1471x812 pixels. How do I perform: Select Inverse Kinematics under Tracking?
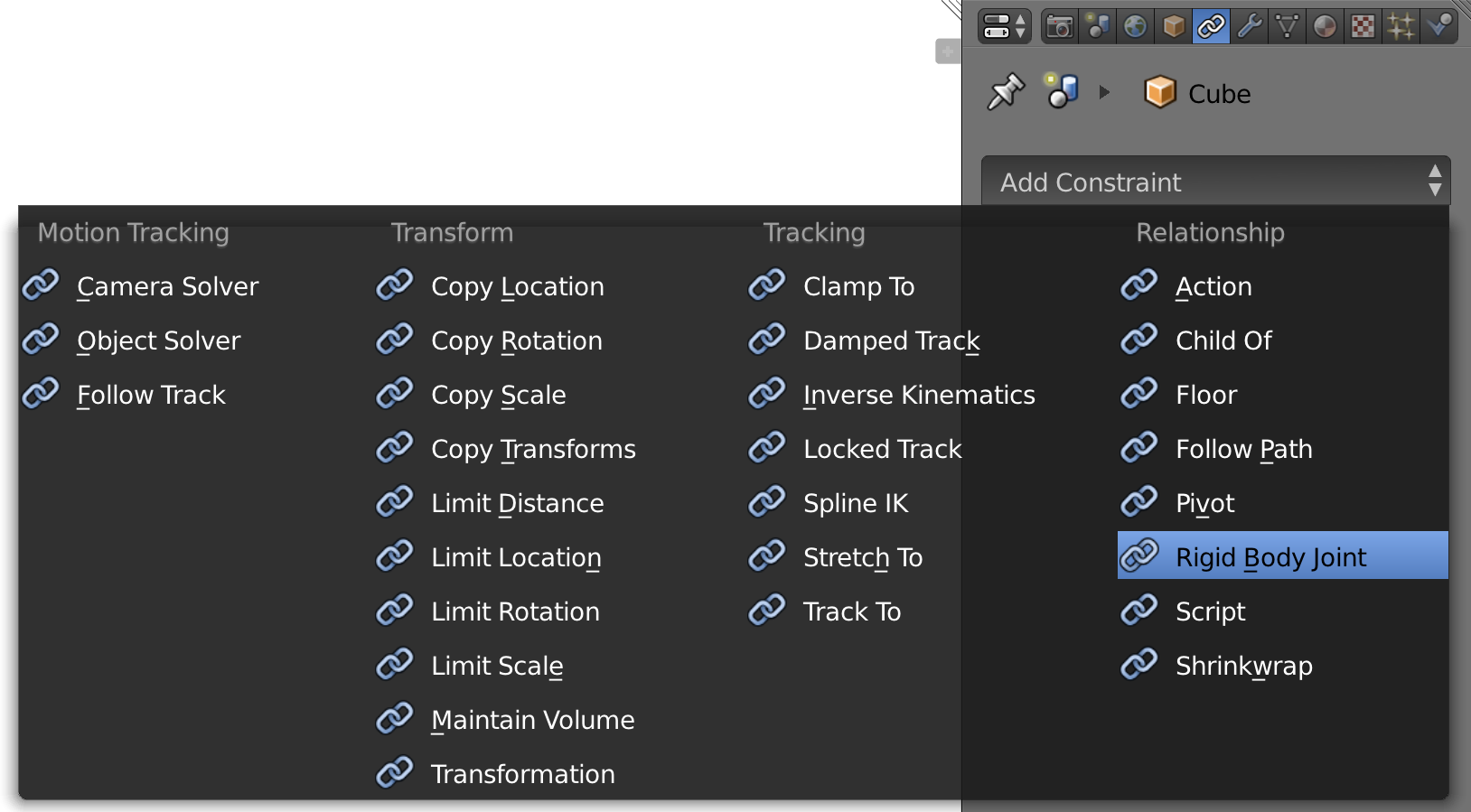[918, 394]
